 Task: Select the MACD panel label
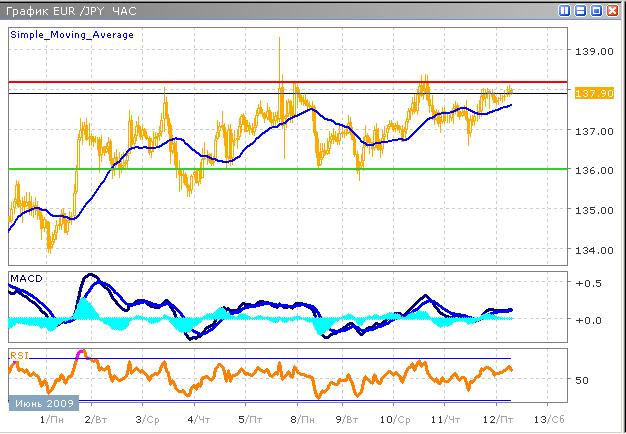click(x=24, y=276)
